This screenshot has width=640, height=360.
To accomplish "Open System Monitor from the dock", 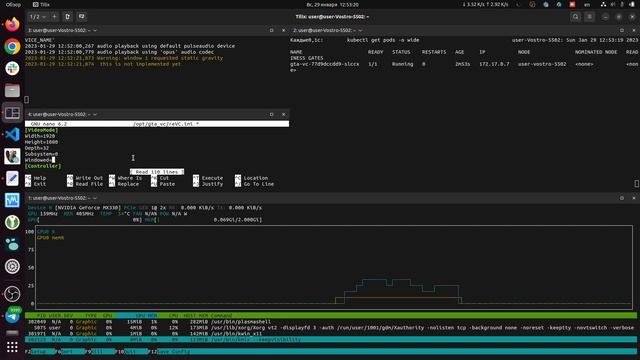I will (x=12, y=200).
